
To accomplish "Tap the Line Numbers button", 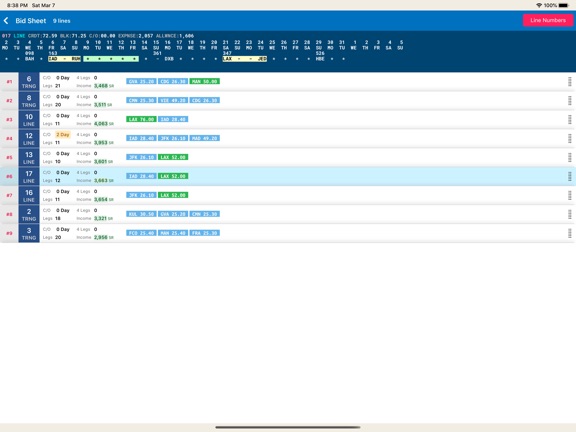I will click(548, 20).
